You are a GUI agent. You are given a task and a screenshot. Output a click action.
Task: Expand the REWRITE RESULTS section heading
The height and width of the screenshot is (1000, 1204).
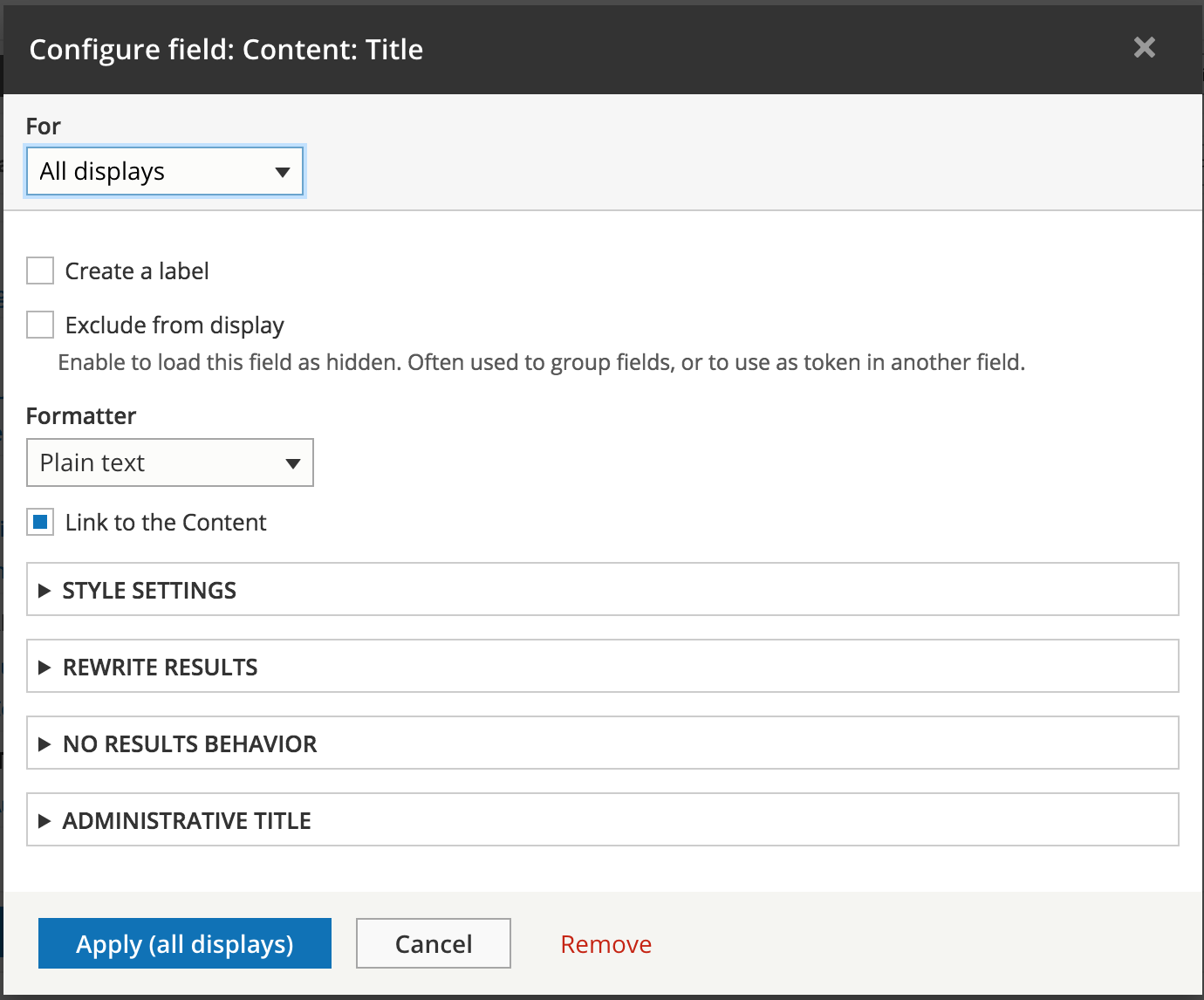[161, 668]
